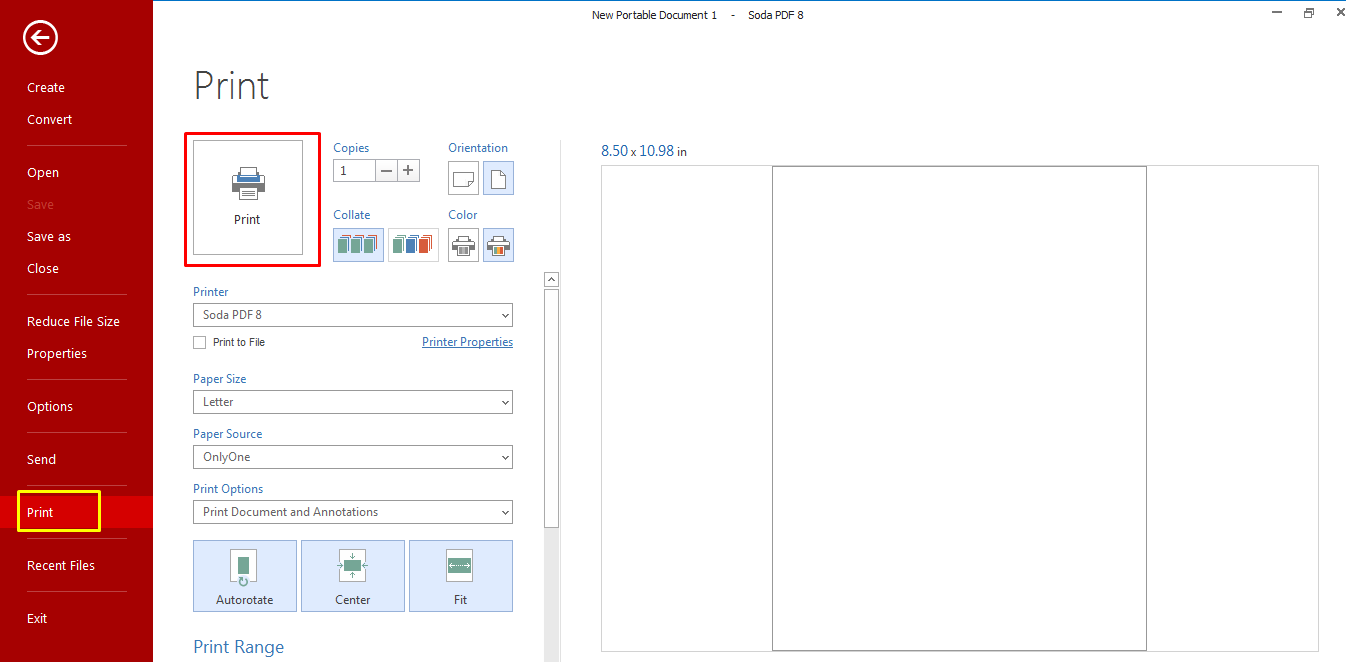Select portrait orientation icon
This screenshot has height=662, width=1346.
coord(498,180)
